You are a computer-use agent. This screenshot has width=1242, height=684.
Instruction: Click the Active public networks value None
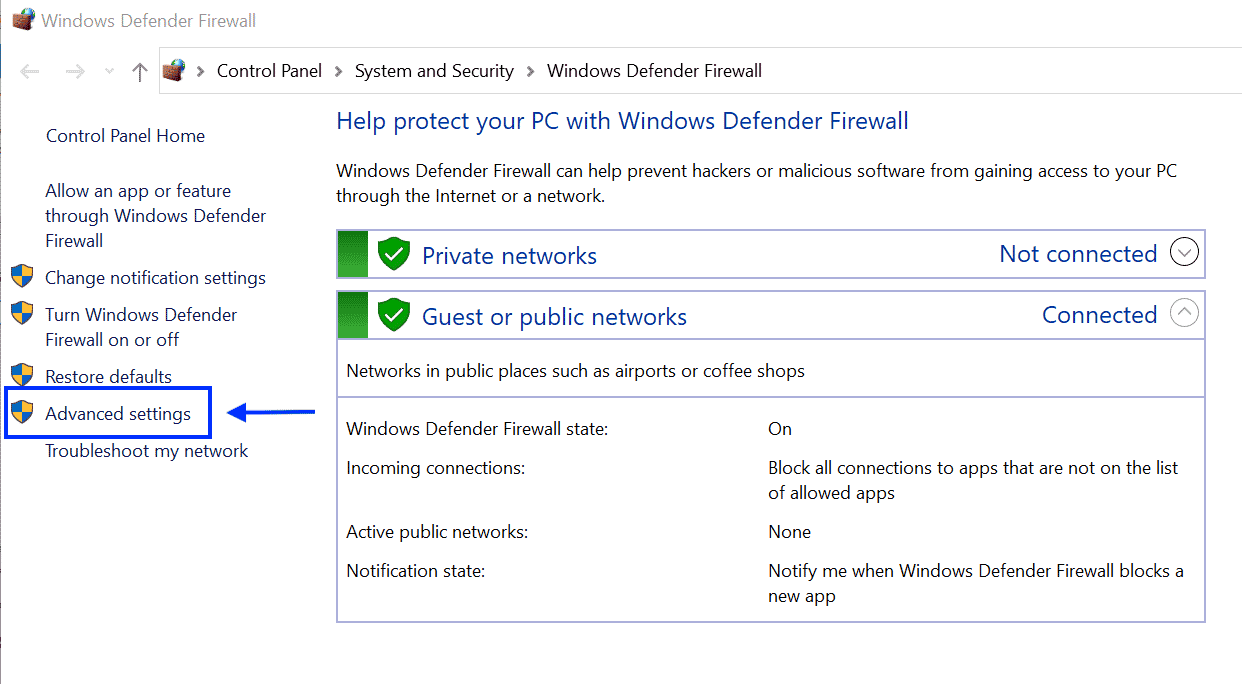click(x=789, y=532)
